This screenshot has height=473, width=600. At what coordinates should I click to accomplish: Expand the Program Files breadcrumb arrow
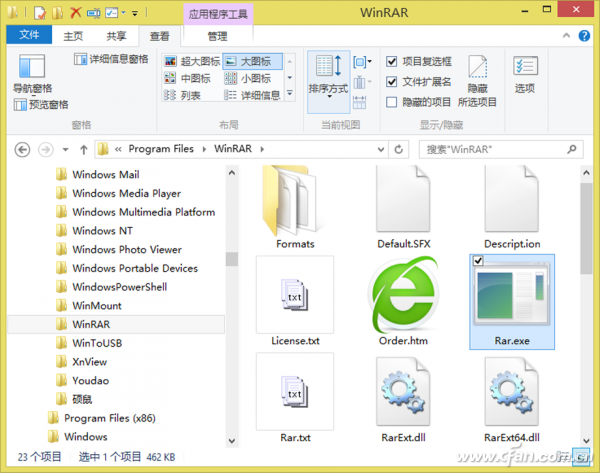point(204,149)
